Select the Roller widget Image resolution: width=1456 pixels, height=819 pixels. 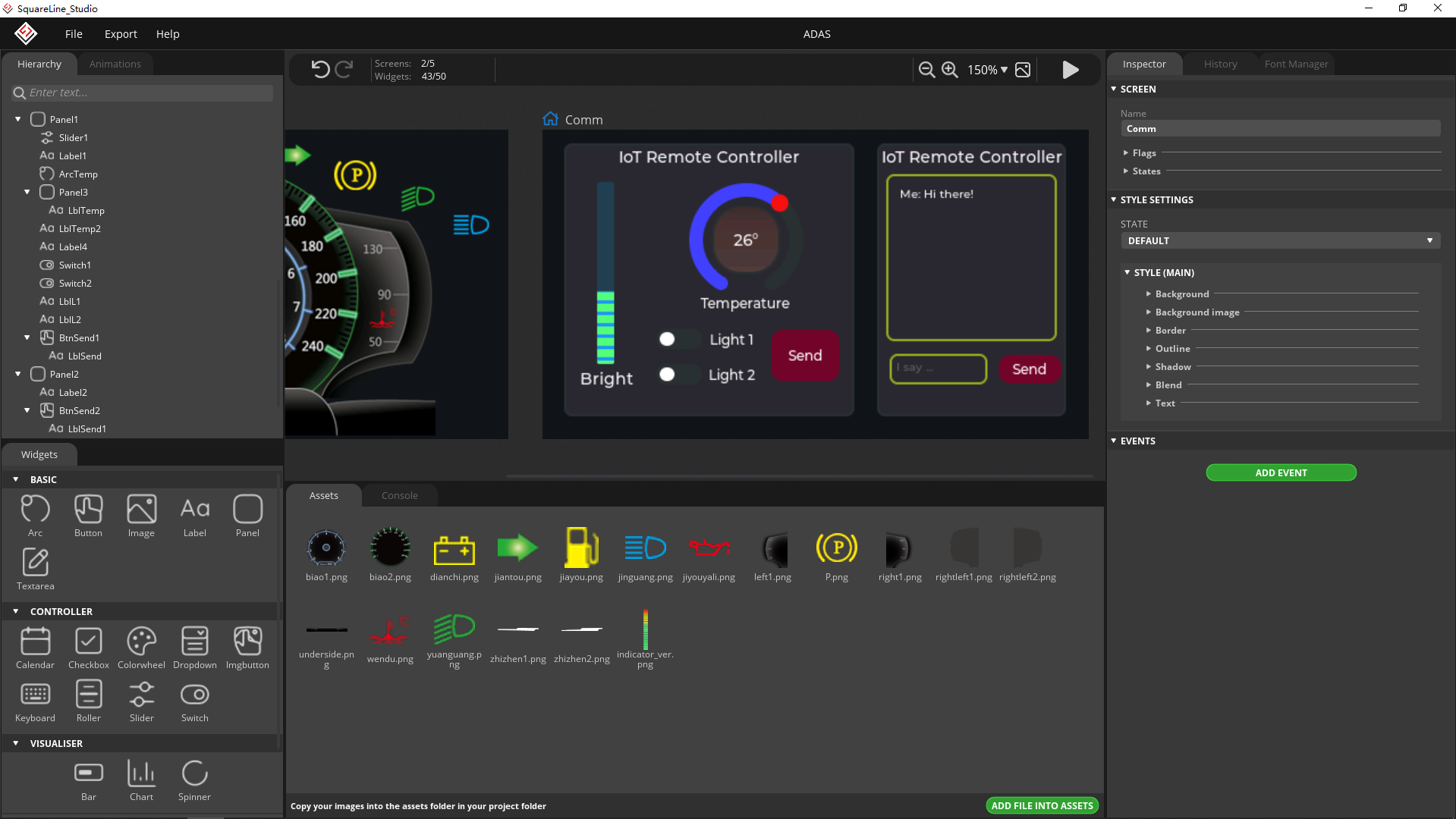[x=88, y=701]
